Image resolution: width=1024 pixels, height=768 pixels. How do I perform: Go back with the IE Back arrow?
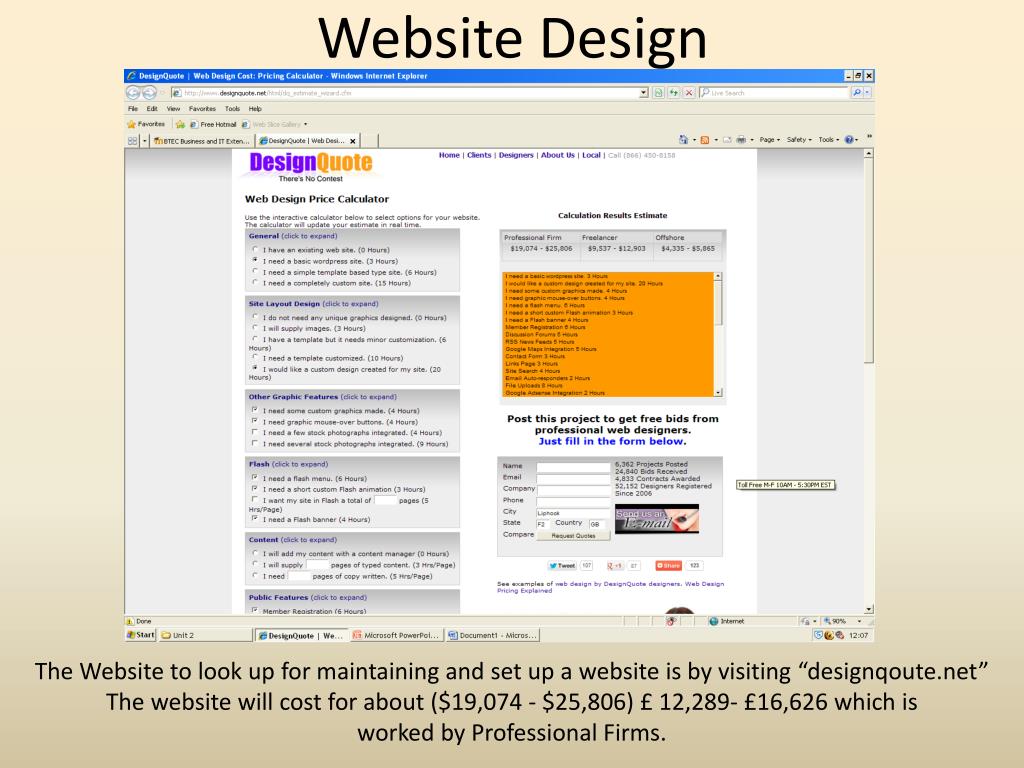133,93
